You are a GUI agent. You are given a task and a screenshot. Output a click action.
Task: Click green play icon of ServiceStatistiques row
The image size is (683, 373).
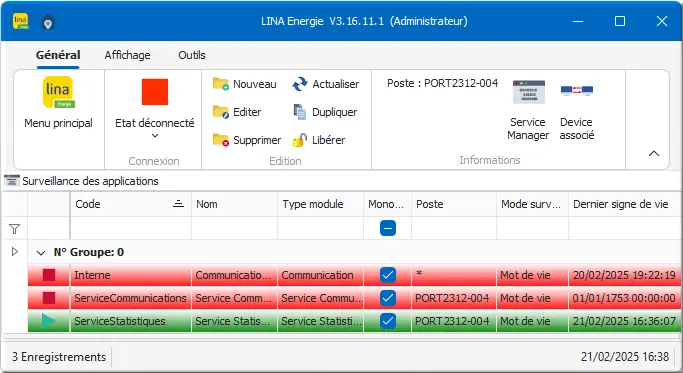coord(48,321)
